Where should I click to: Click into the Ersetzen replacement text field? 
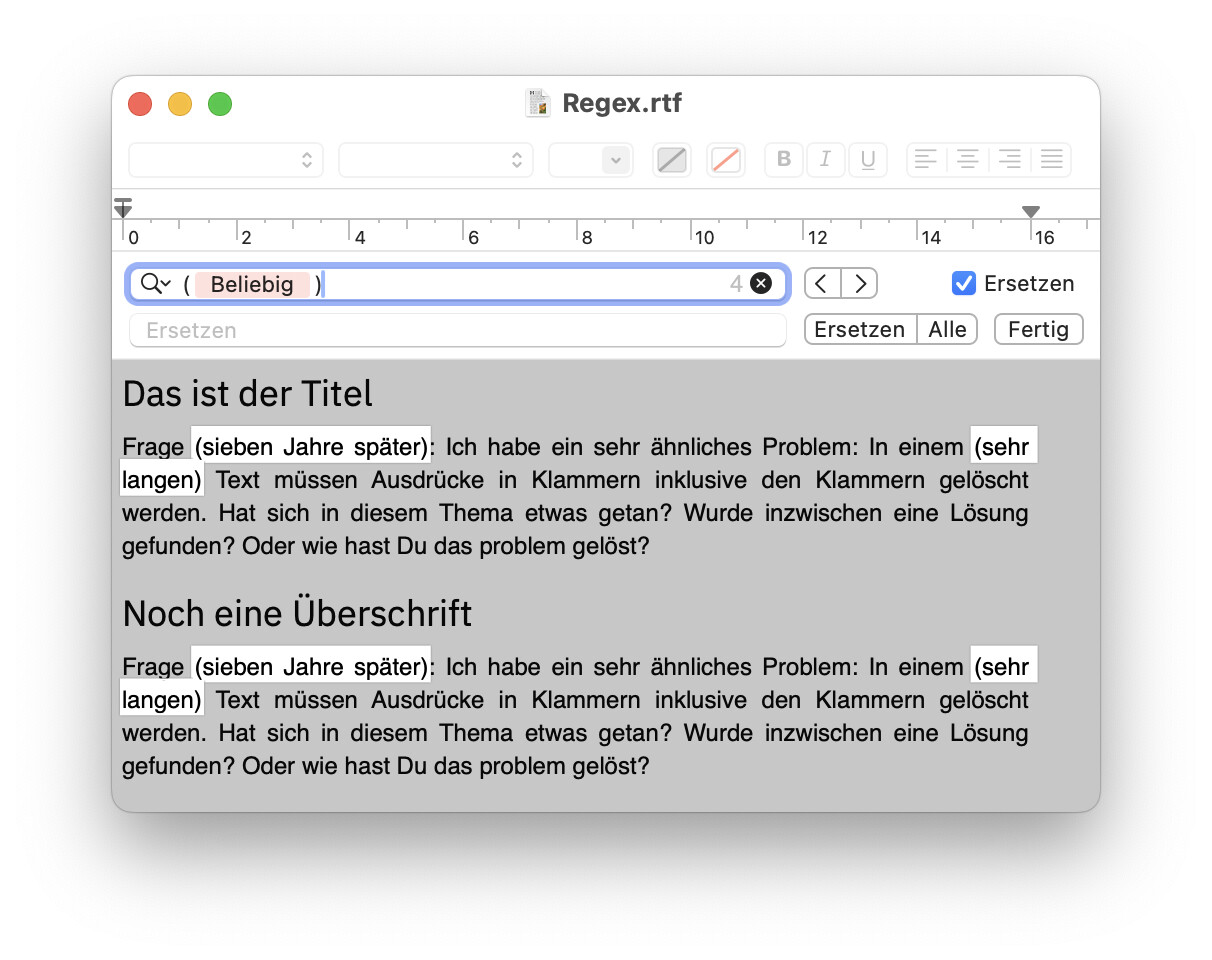tap(457, 331)
